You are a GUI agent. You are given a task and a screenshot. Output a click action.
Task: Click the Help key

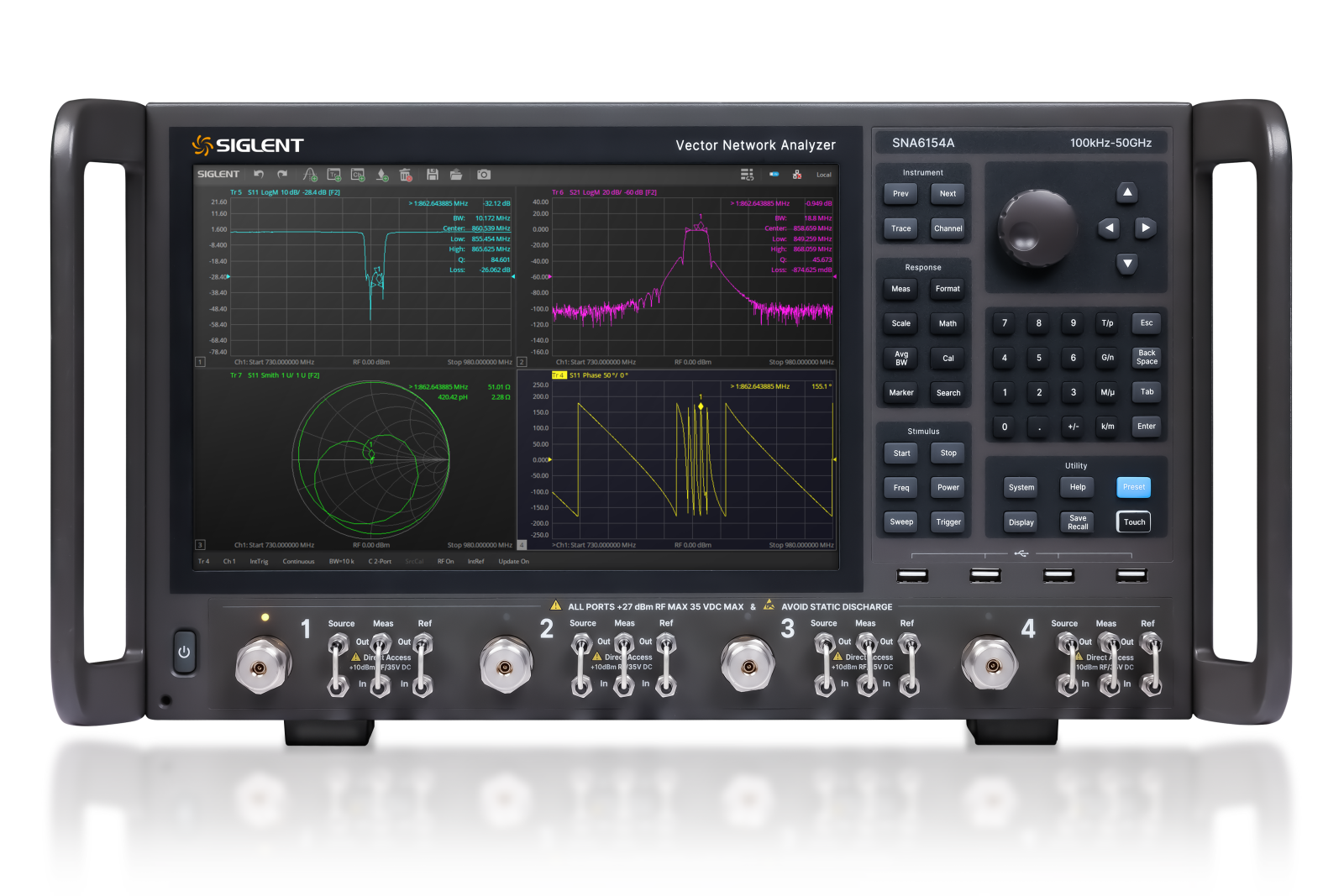[x=1078, y=488]
